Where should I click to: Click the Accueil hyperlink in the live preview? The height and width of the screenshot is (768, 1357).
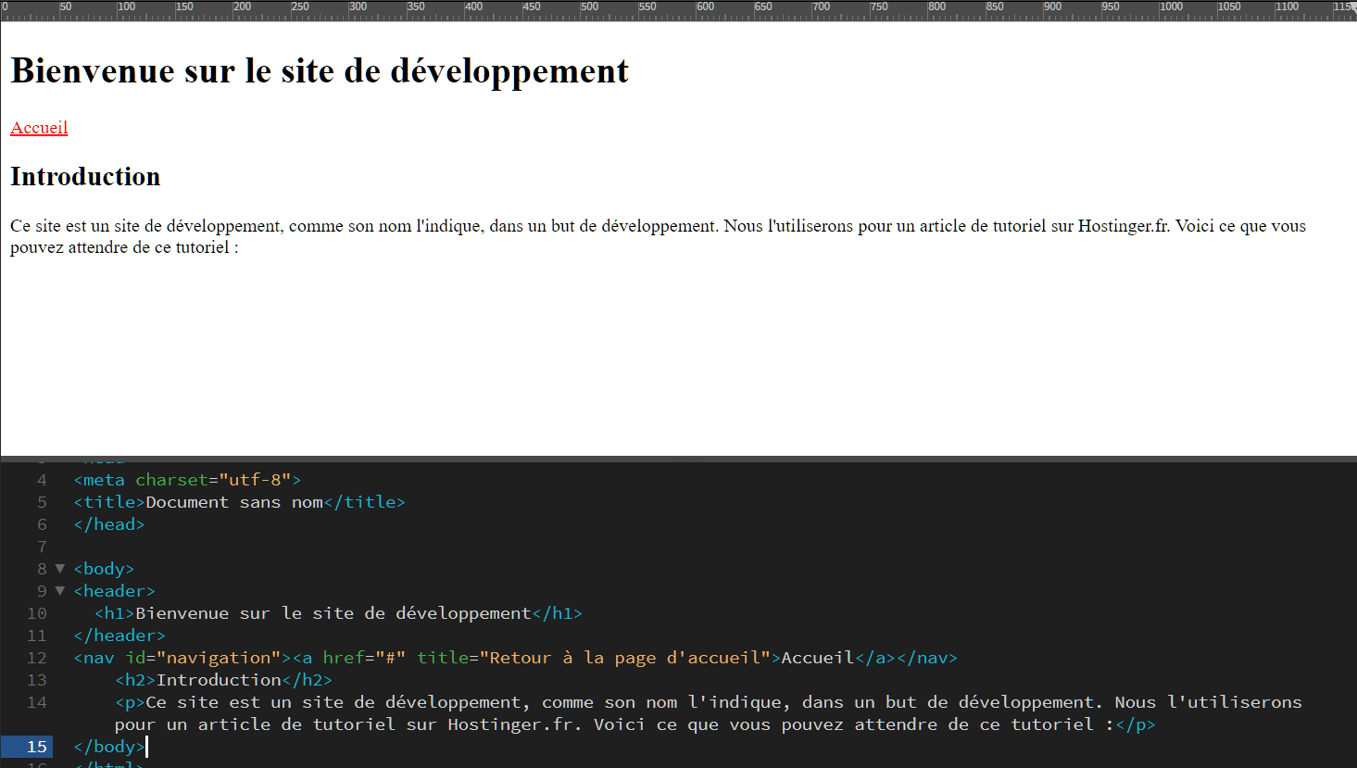pyautogui.click(x=38, y=127)
